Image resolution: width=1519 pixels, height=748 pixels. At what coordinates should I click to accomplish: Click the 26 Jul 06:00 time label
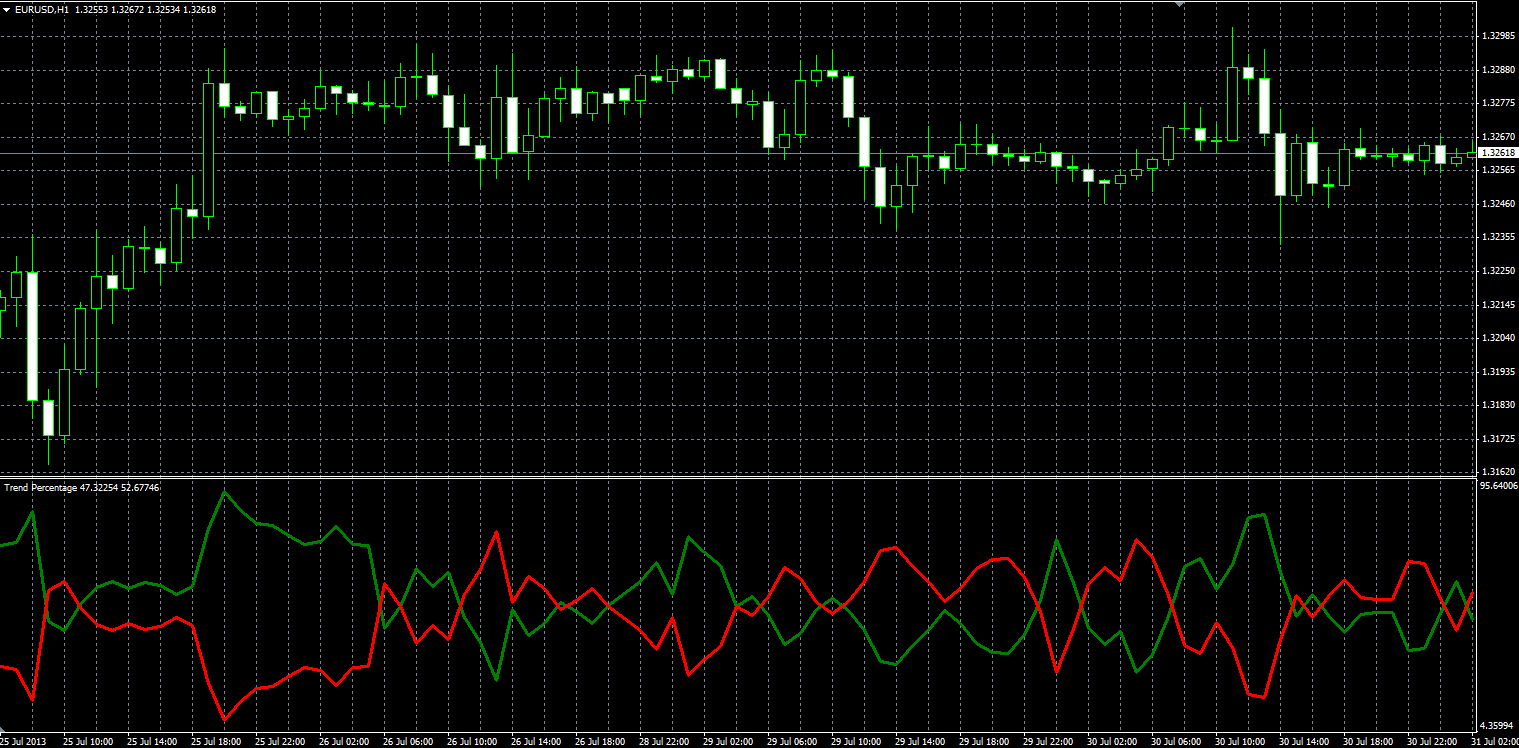407,742
